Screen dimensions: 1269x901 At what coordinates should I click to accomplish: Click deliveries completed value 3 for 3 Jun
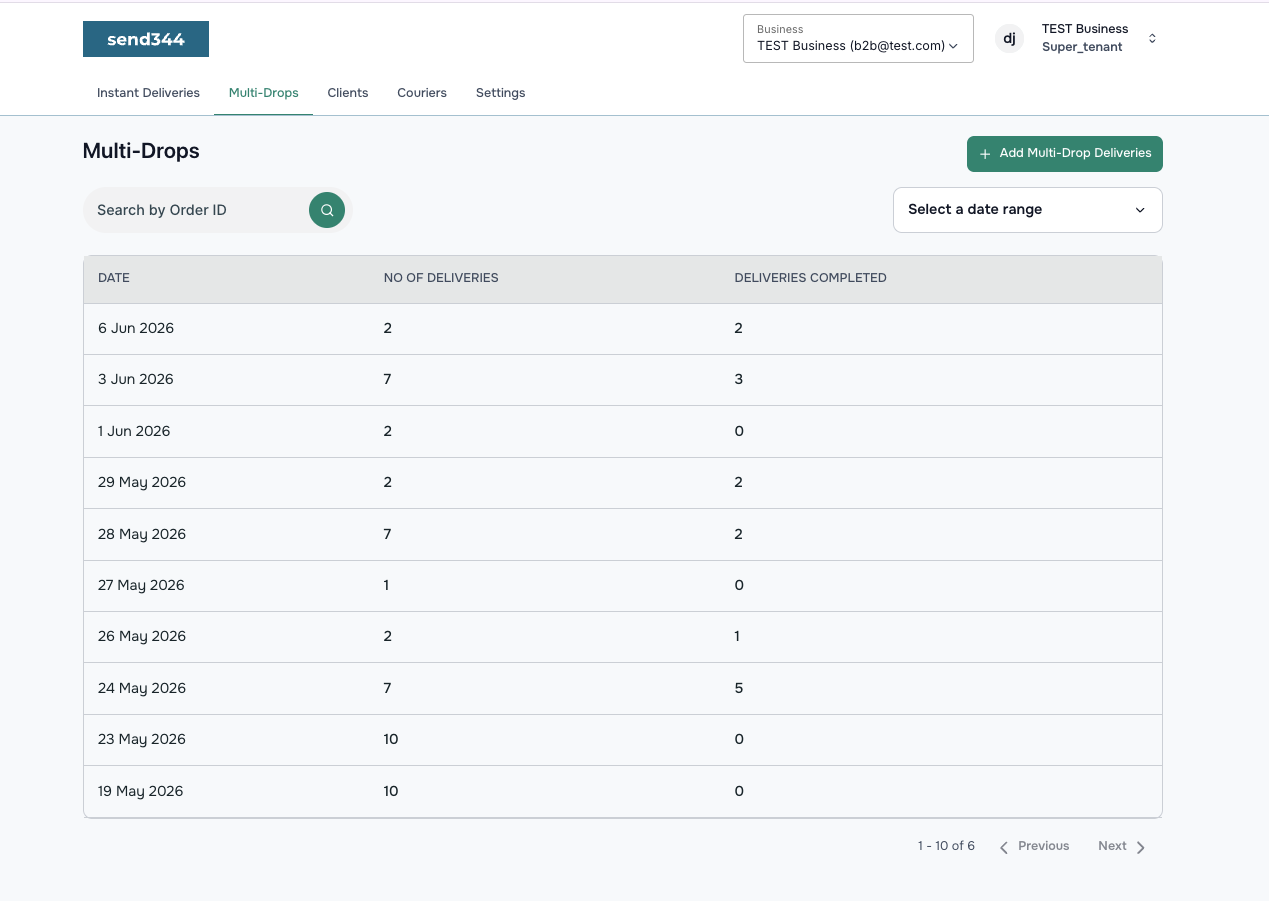739,379
